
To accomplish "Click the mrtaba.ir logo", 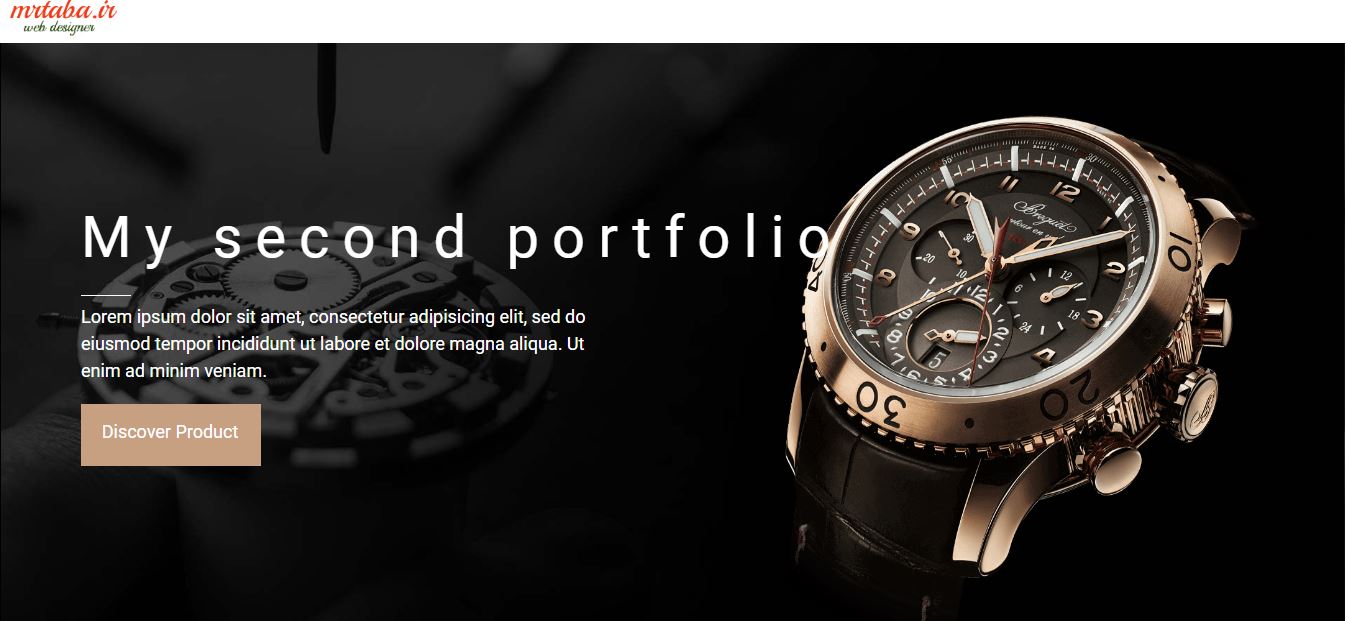I will coord(63,17).
